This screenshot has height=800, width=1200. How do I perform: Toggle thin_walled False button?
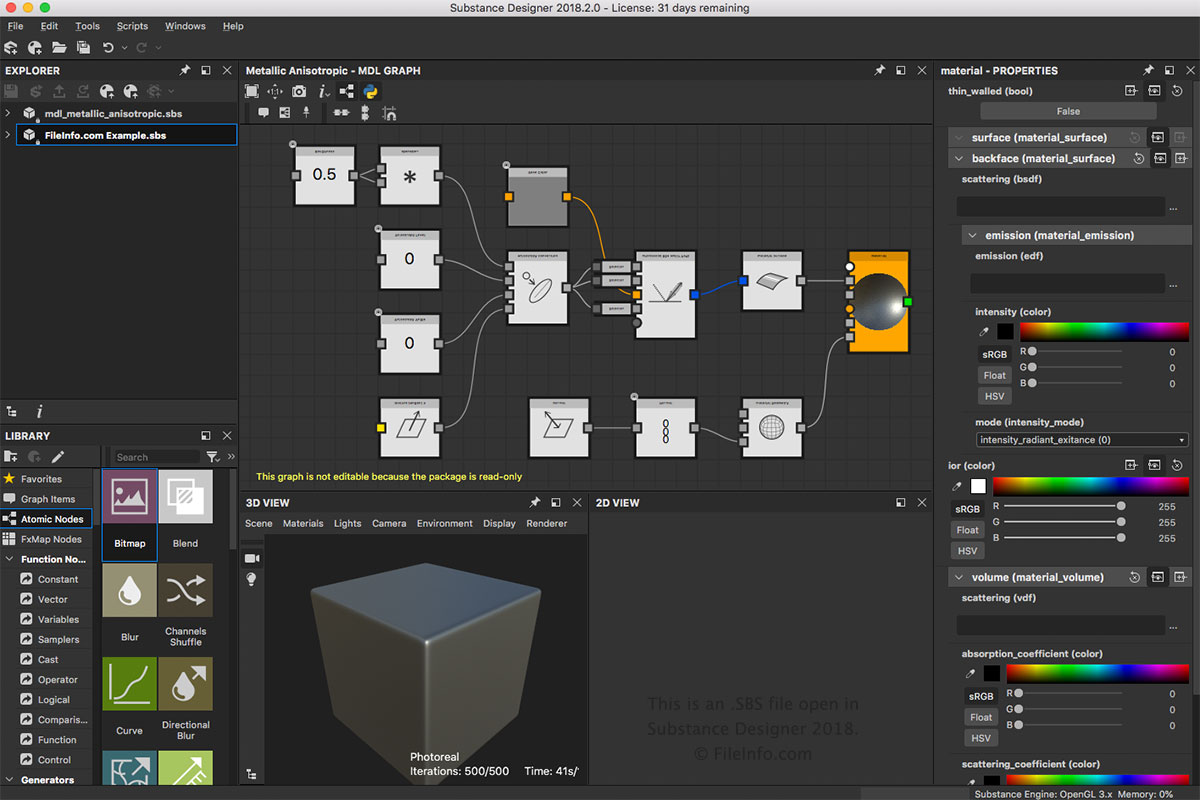point(1067,111)
